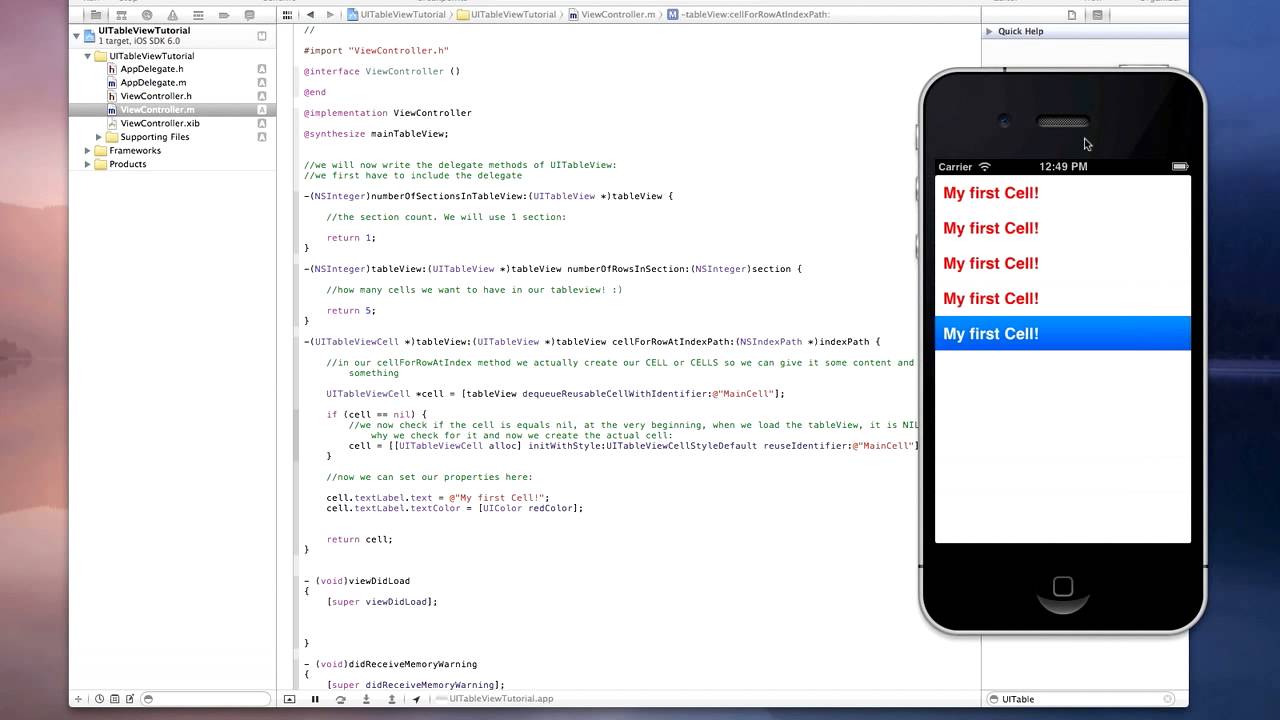Show the Quick Help inspector icon
1280x720 pixels.
(x=1097, y=15)
